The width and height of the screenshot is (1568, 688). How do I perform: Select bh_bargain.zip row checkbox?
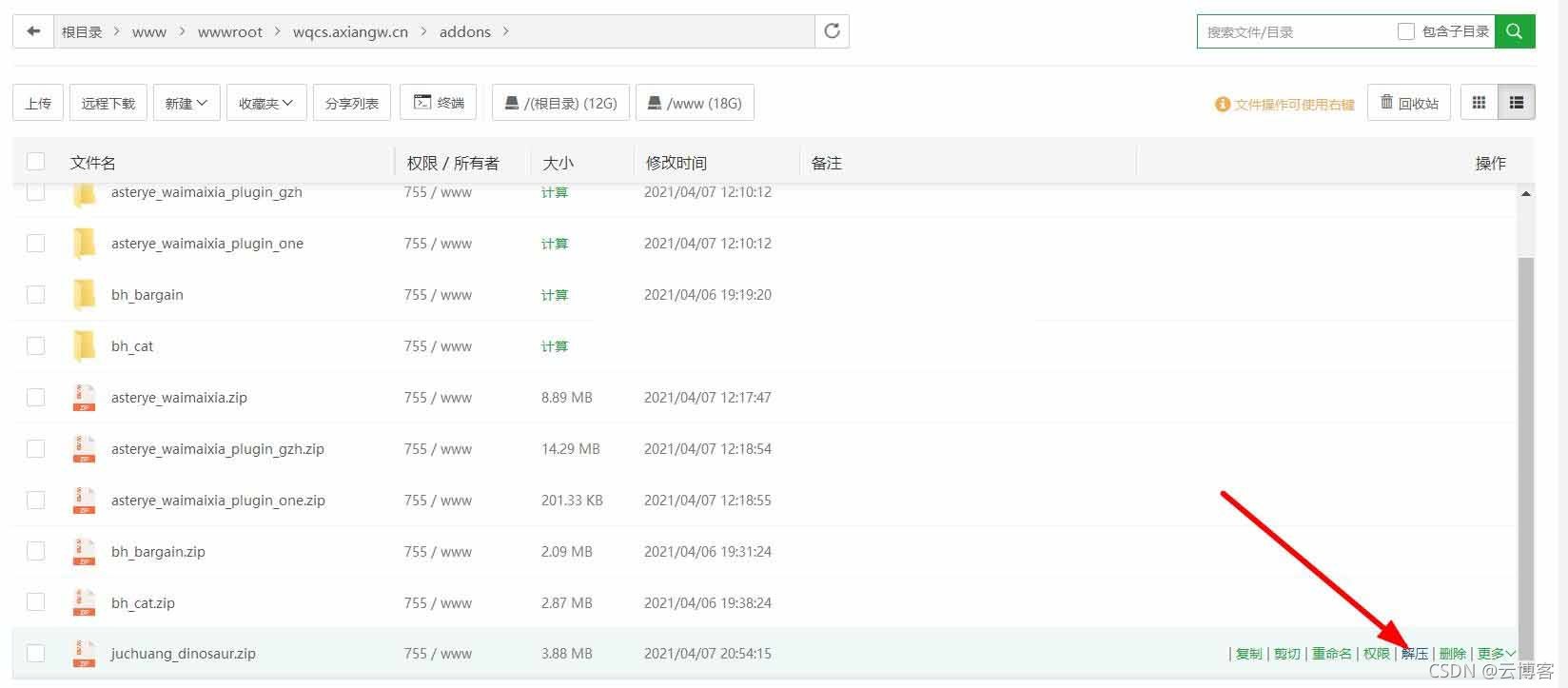click(x=36, y=551)
